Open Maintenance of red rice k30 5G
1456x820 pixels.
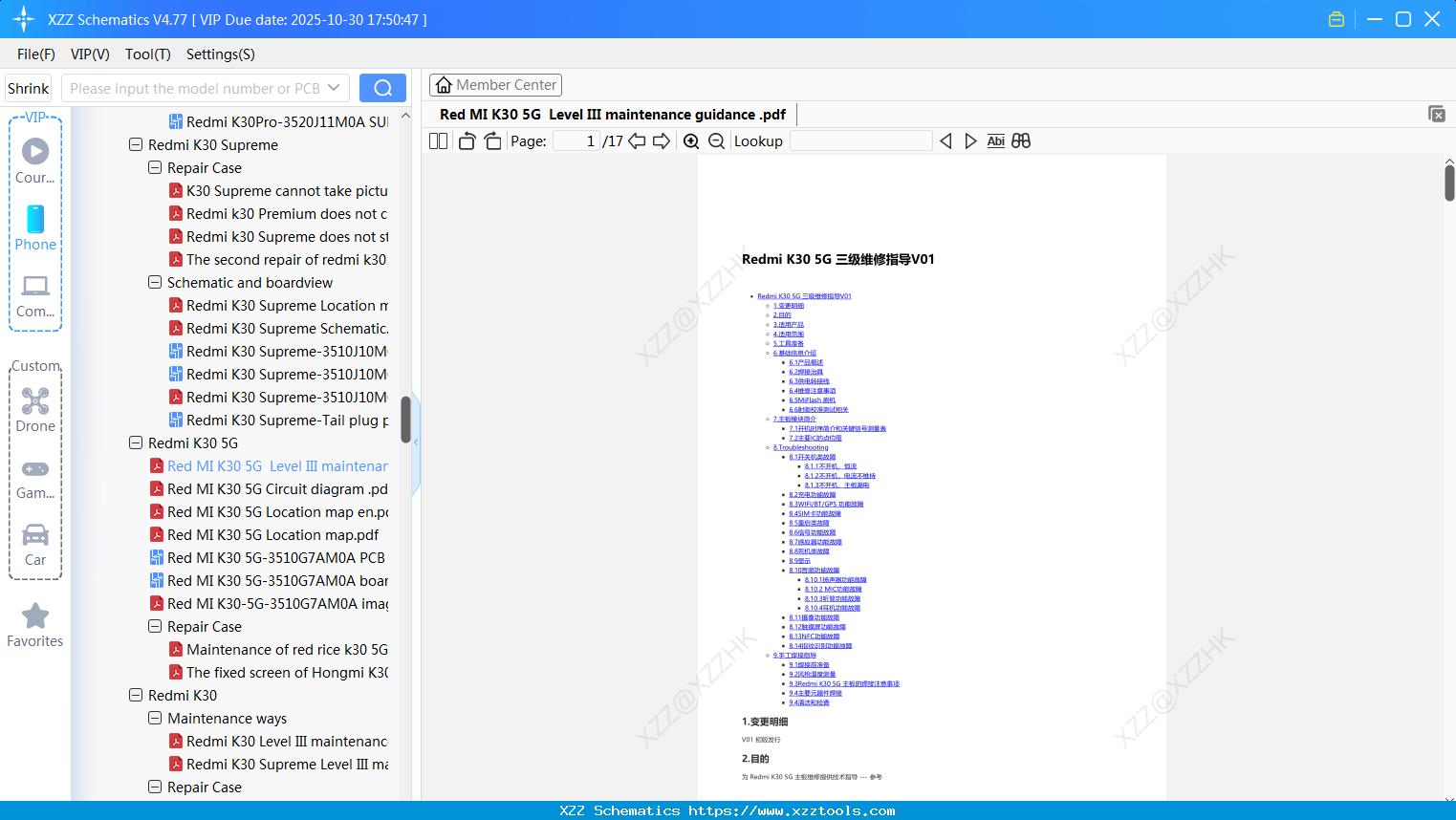[x=278, y=650]
